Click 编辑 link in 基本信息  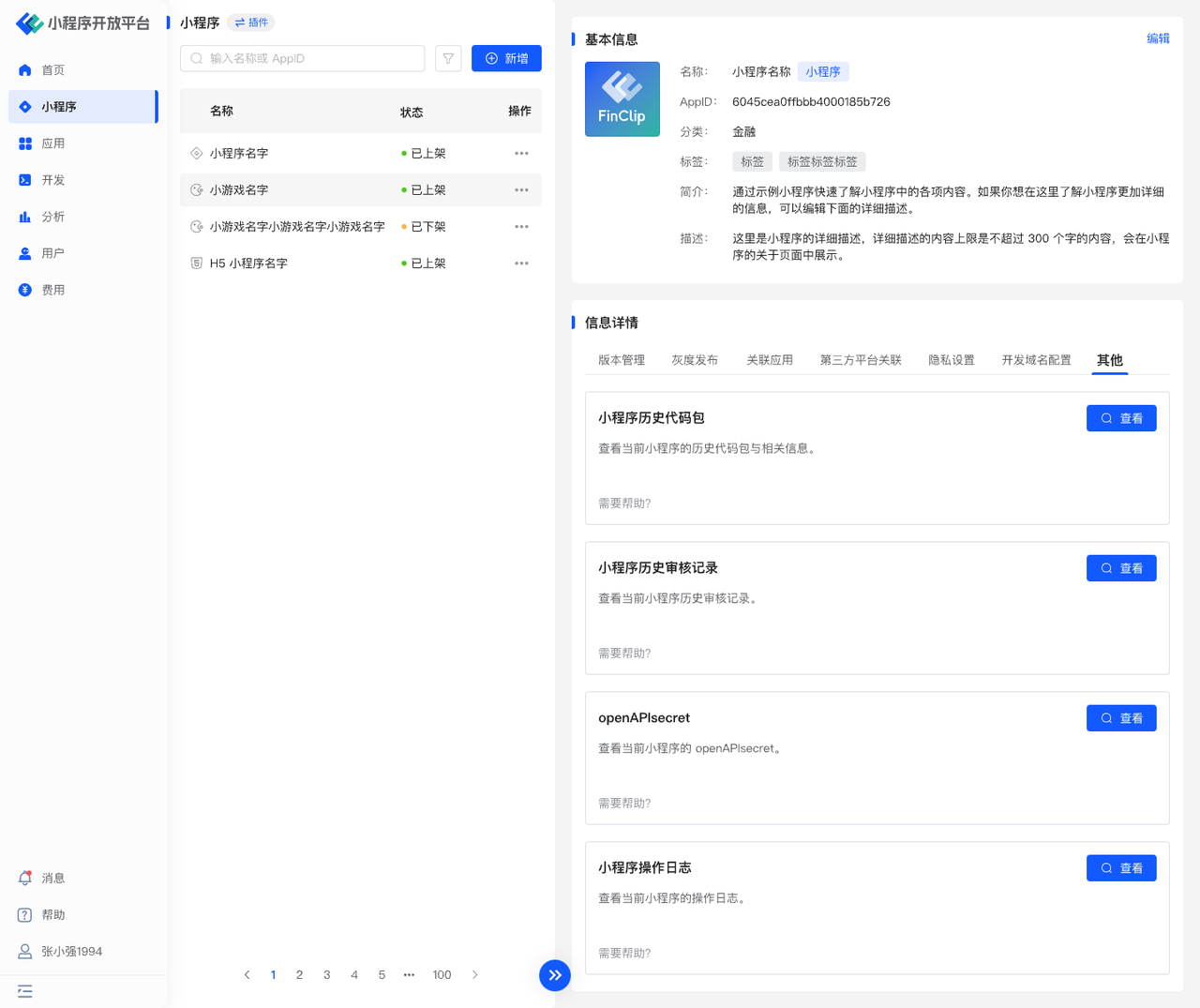click(x=1158, y=38)
